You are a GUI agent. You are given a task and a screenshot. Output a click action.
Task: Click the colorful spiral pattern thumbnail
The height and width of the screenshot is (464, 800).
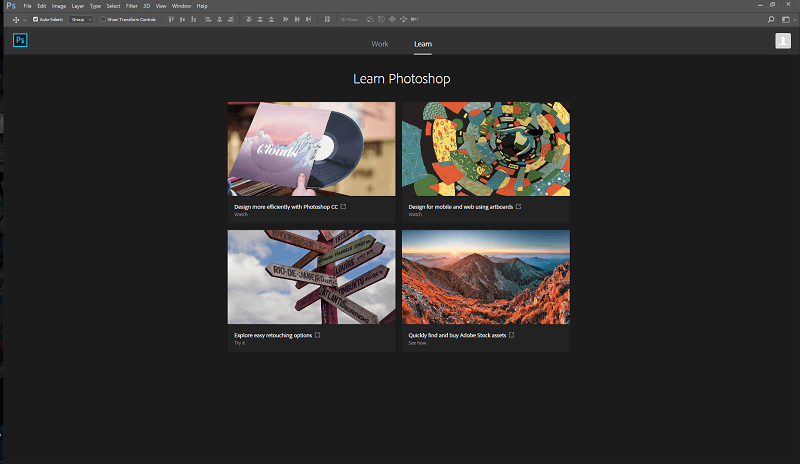click(486, 149)
